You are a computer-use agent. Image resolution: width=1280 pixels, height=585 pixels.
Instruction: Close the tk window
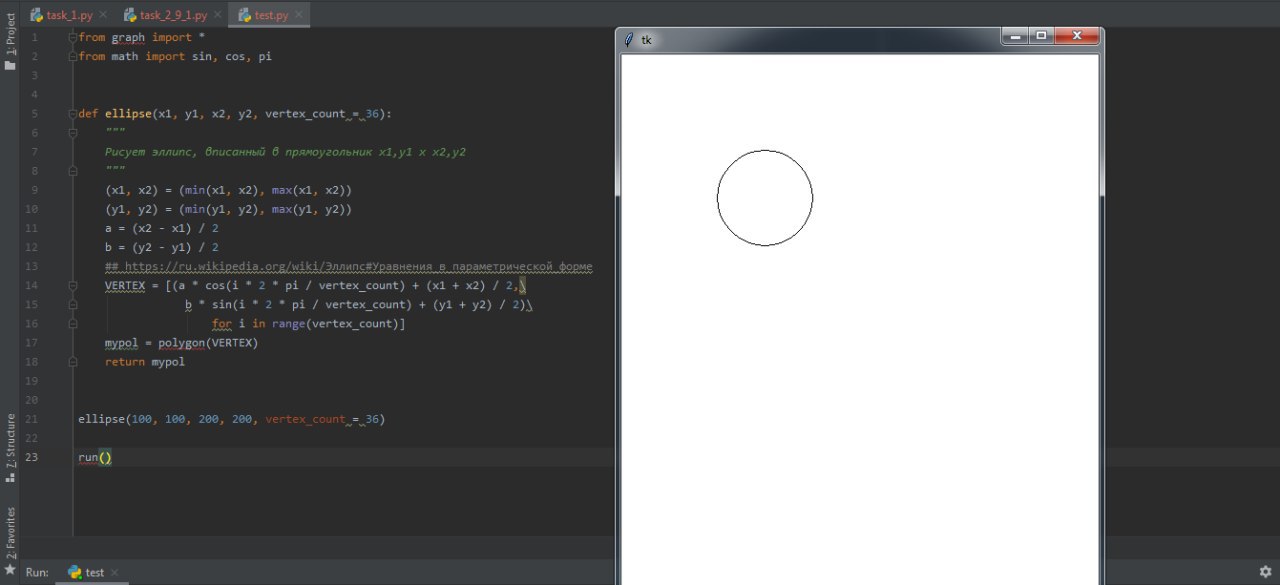click(x=1078, y=36)
